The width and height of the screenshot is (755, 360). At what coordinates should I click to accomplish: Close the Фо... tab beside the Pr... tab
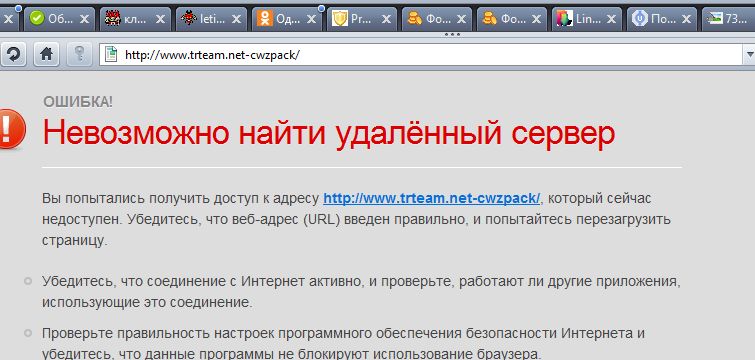pyautogui.click(x=461, y=19)
